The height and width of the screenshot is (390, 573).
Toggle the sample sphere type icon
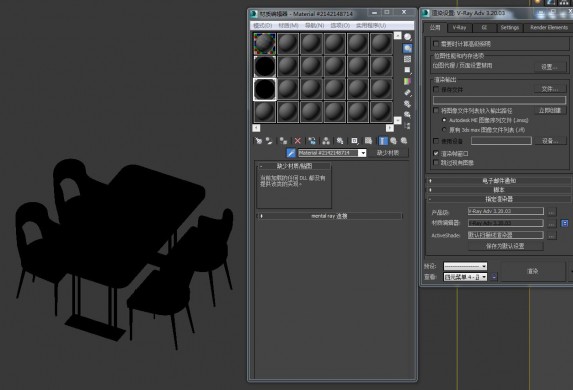[407, 37]
